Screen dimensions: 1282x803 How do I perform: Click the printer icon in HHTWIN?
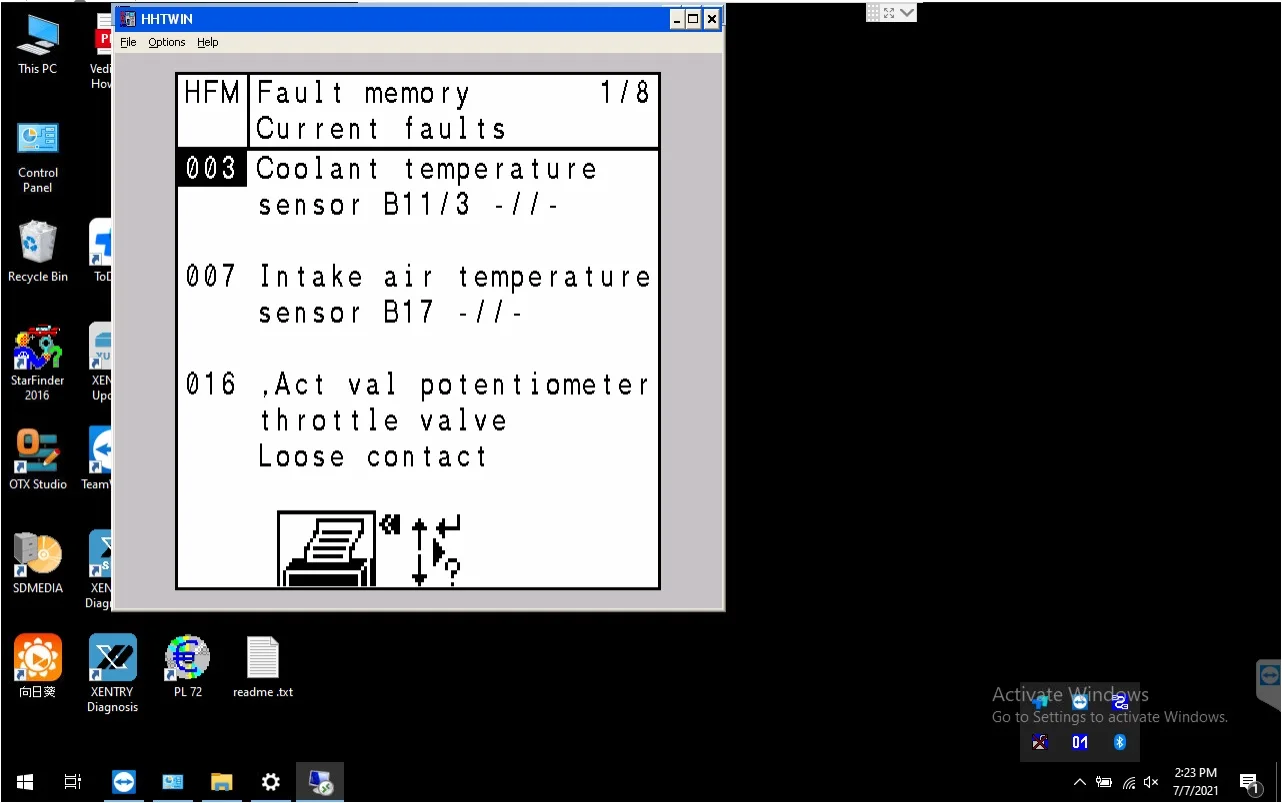click(326, 548)
